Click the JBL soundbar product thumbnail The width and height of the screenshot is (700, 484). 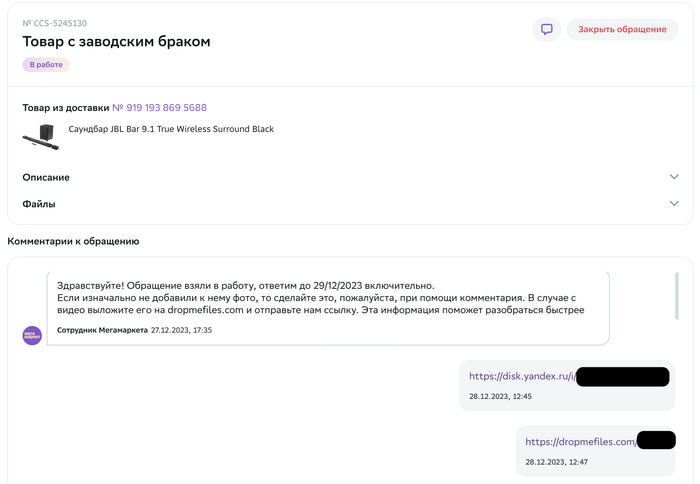[41, 136]
